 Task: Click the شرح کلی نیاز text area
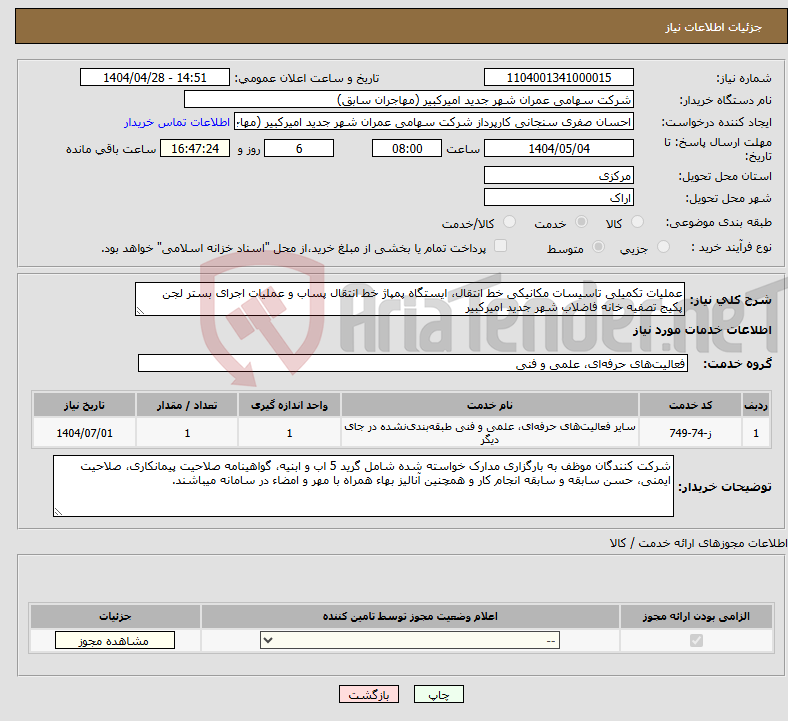[x=410, y=299]
